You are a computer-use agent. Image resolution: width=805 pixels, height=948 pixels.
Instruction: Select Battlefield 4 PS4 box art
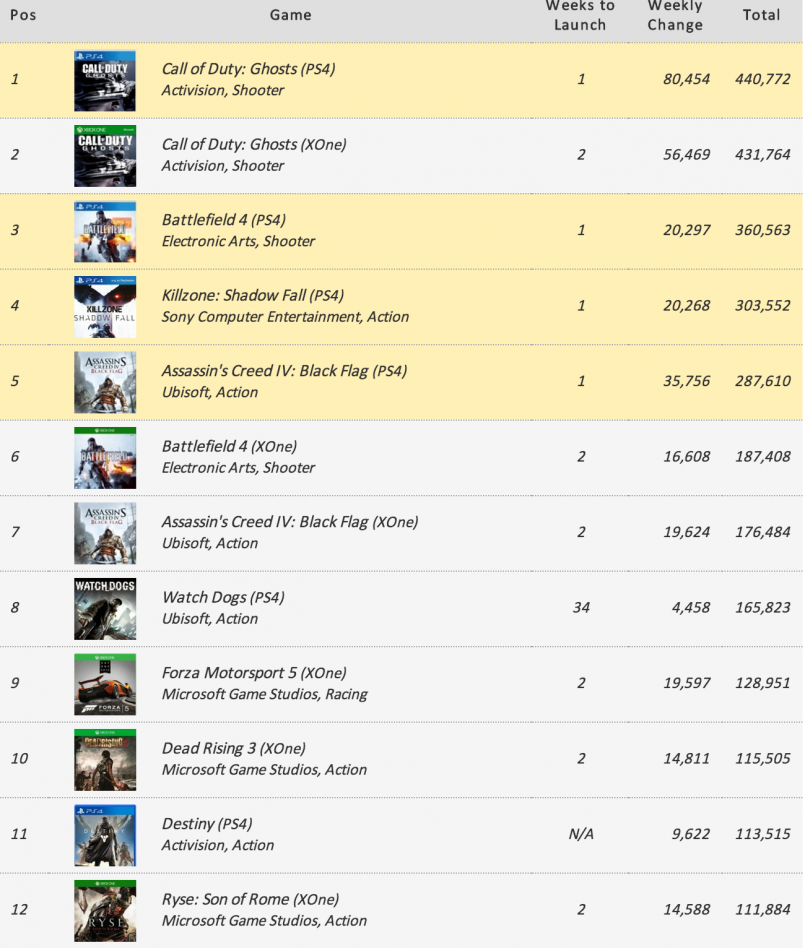105,232
